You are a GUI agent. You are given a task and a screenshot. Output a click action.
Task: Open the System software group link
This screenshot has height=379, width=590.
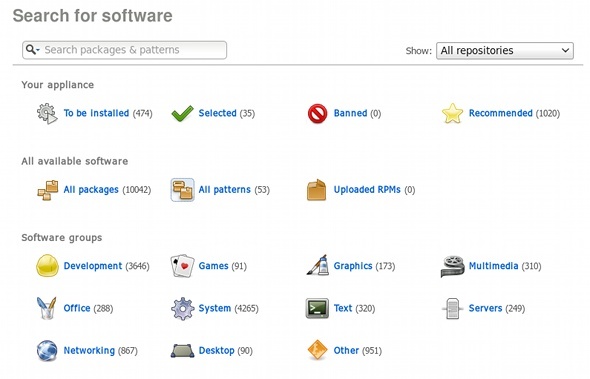click(x=215, y=308)
